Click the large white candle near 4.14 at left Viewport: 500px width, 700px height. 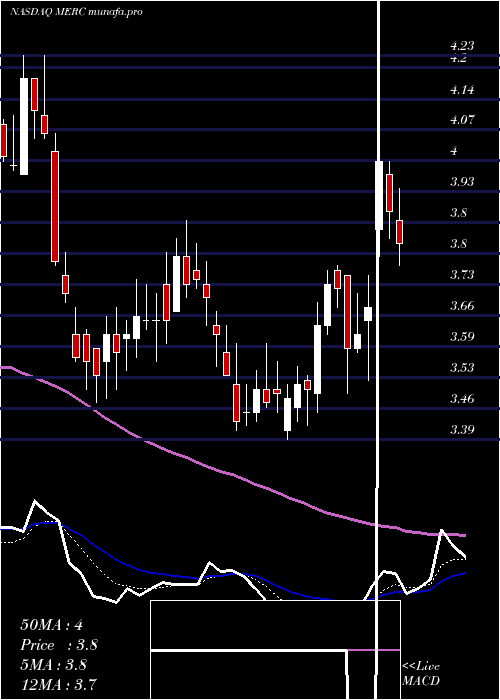pyautogui.click(x=24, y=126)
